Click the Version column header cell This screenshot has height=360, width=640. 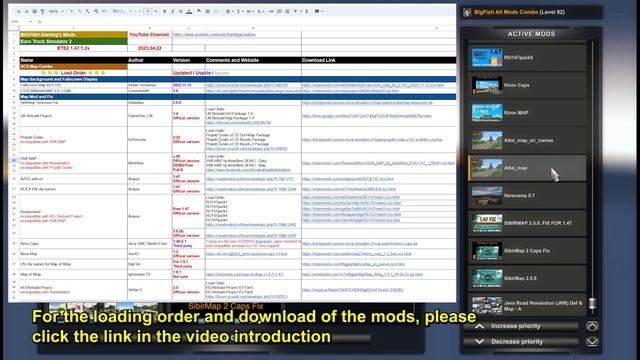click(x=188, y=60)
